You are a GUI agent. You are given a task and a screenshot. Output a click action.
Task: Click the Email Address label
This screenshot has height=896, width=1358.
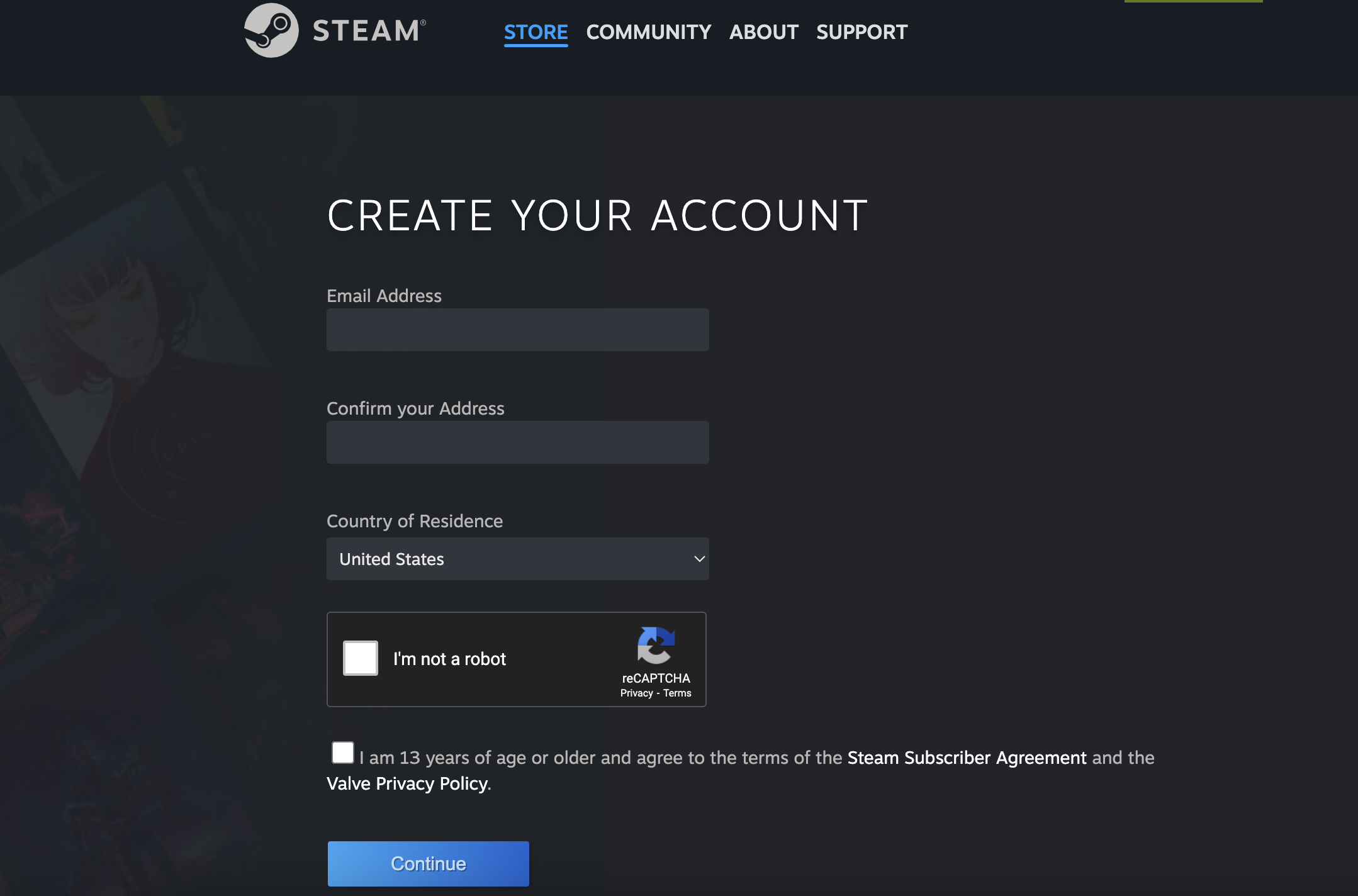(384, 296)
